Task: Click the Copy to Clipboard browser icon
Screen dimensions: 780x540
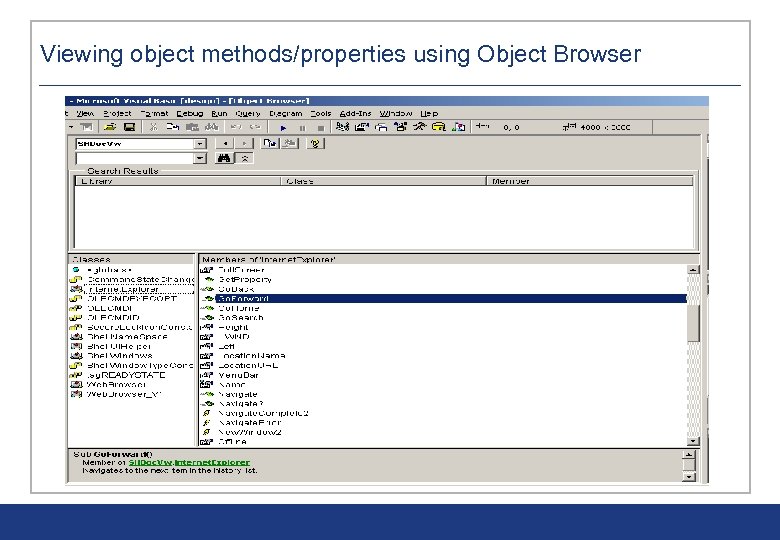Action: 270,143
